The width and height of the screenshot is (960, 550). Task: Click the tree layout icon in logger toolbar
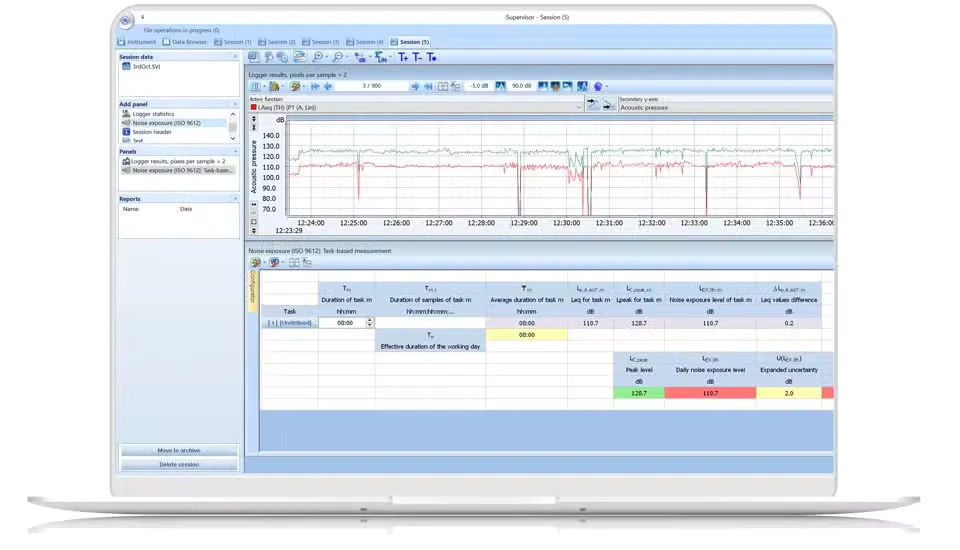coord(456,86)
